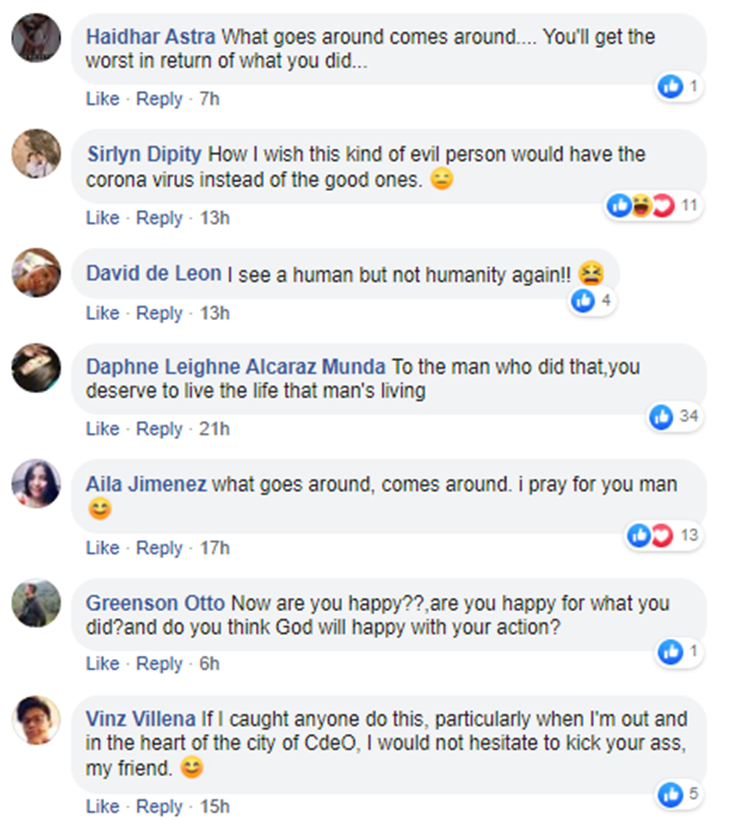Screen dimensions: 750x820
Task: Like Haidhar Astra's comment
Action: coord(102,99)
